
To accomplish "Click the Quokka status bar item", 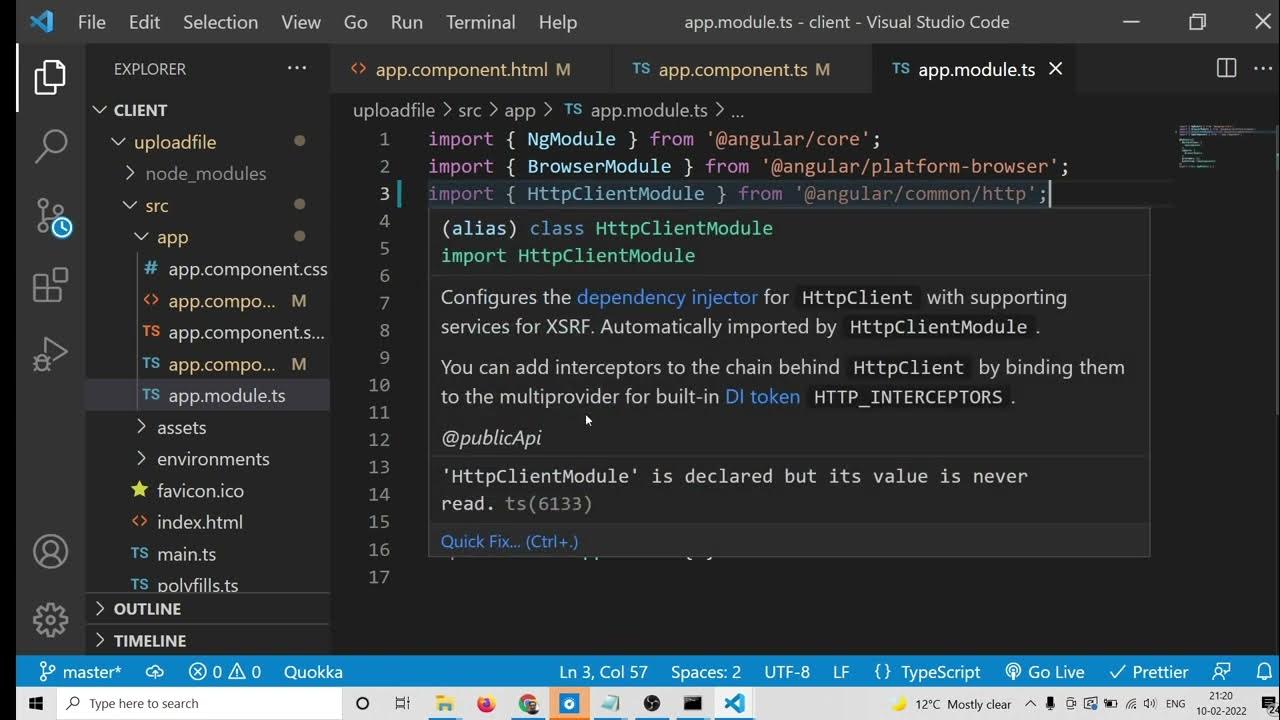I will coord(313,672).
